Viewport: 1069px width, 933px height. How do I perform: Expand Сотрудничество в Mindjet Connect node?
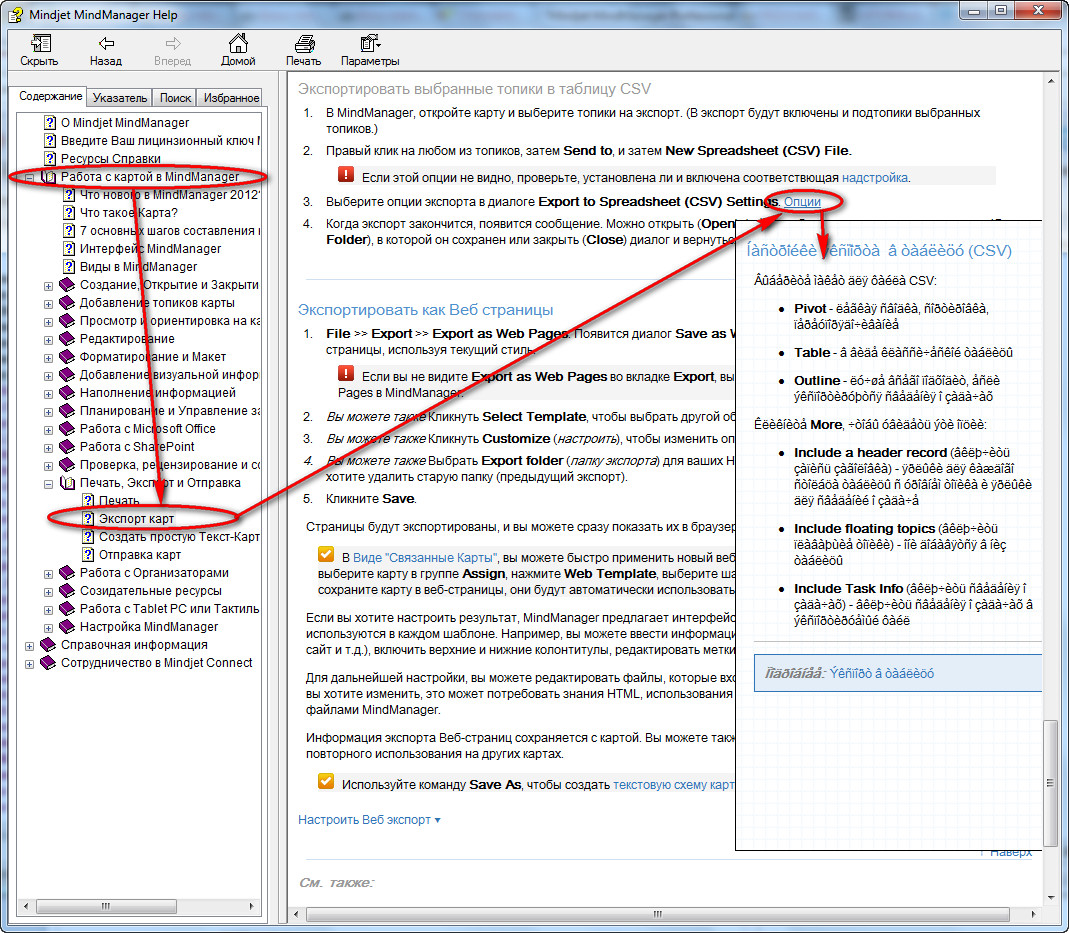29,663
